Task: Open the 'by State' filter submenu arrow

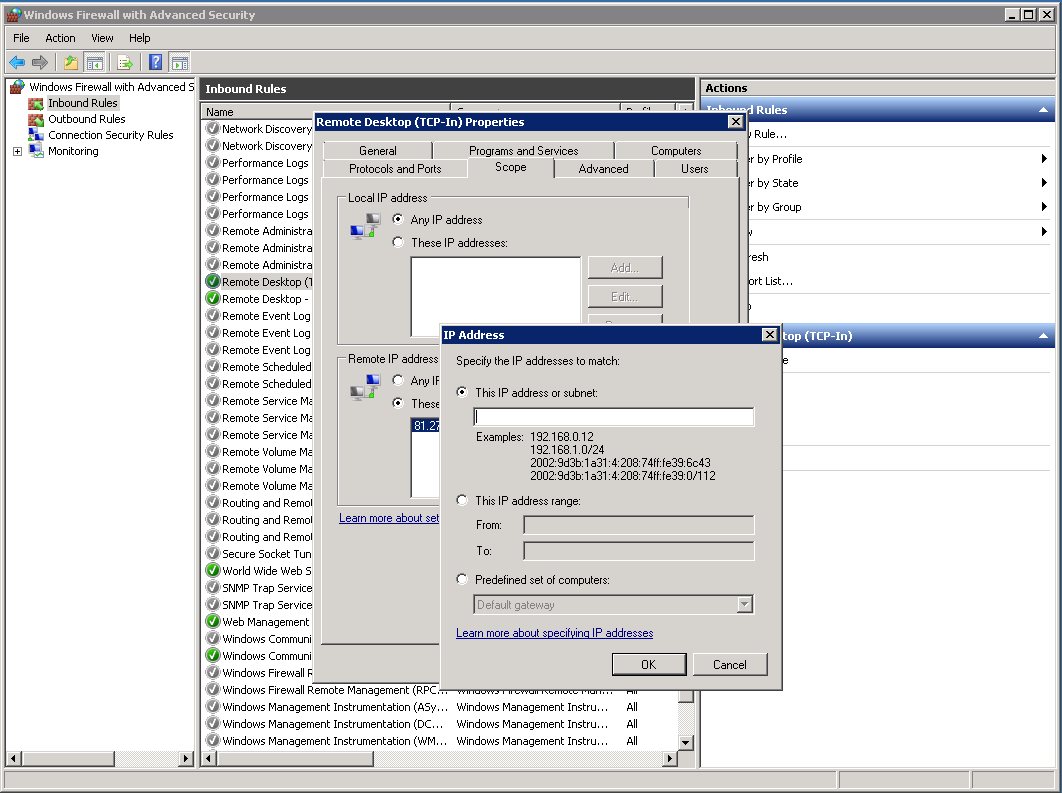Action: [x=1044, y=183]
